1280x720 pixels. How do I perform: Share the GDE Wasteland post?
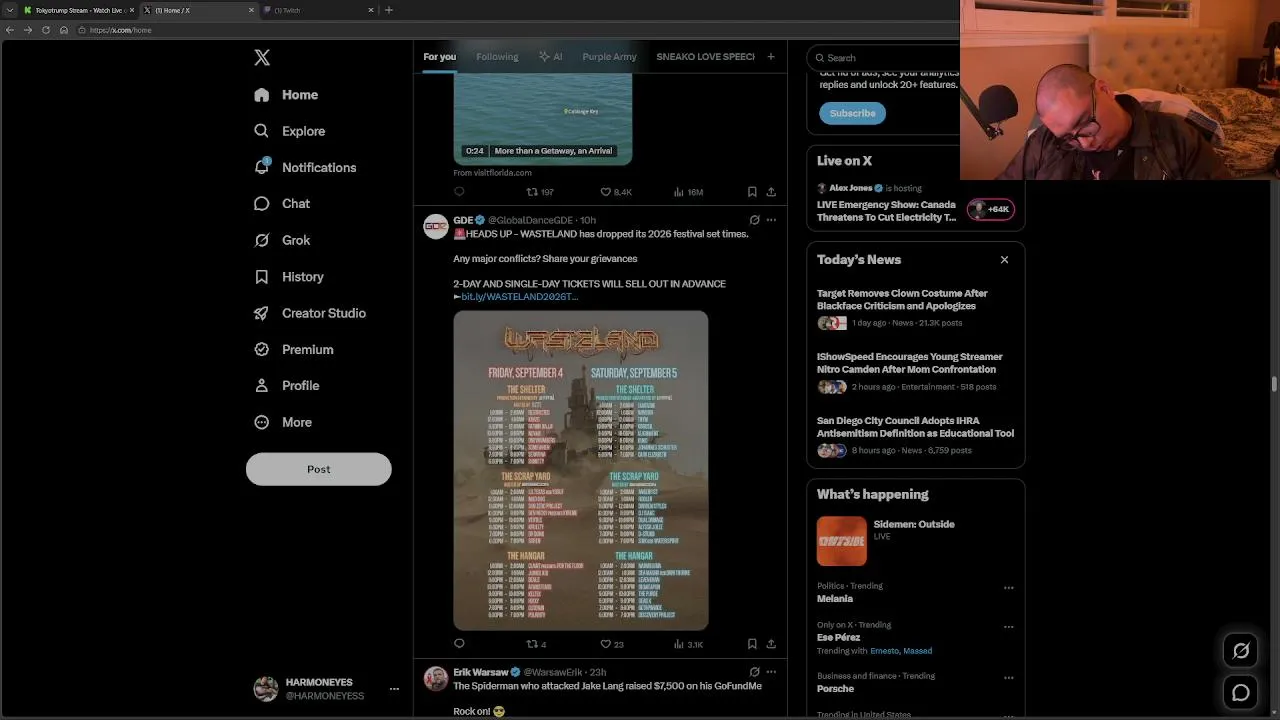tap(771, 644)
